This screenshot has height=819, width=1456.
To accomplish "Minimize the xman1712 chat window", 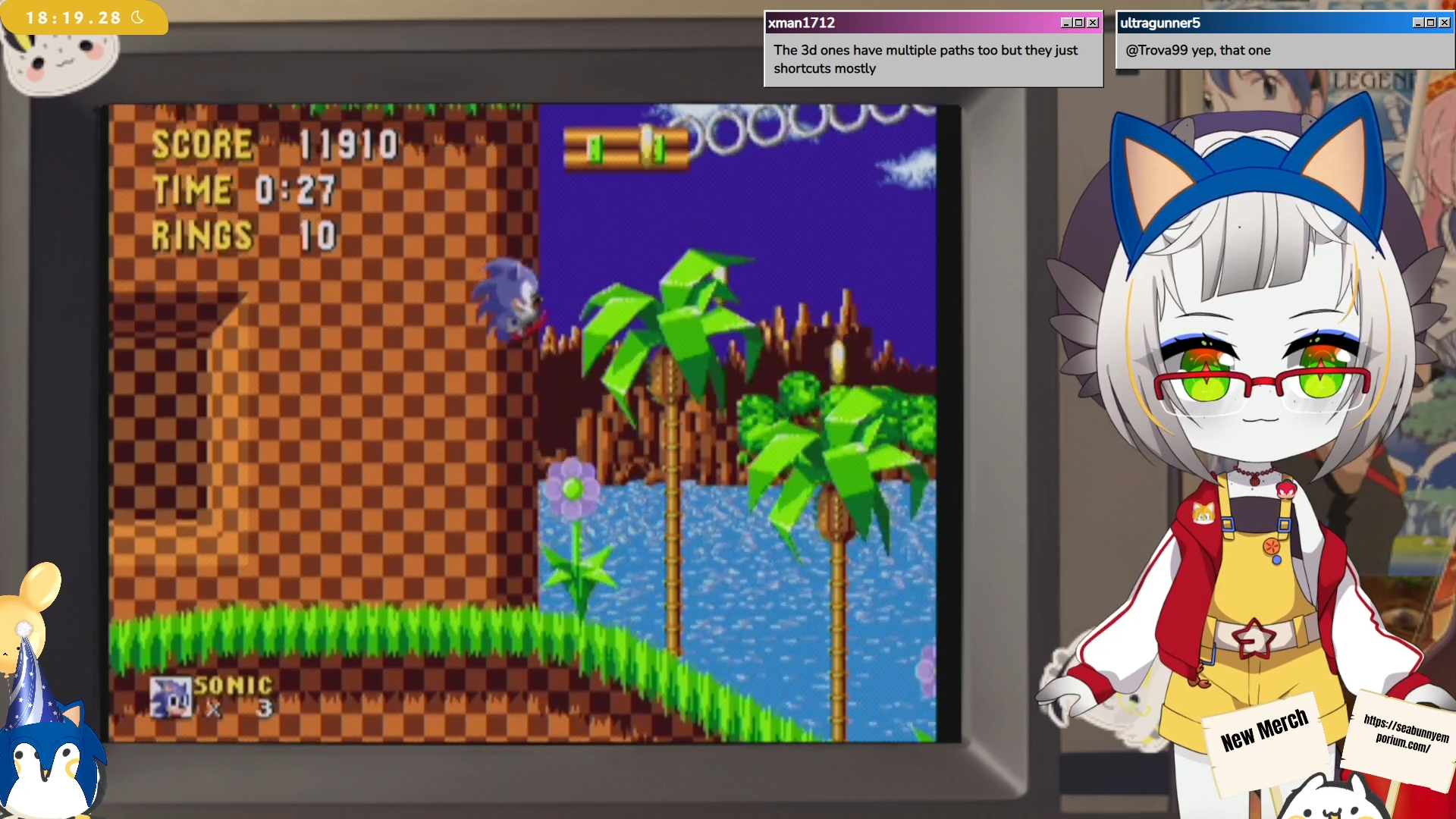I will click(x=1065, y=23).
